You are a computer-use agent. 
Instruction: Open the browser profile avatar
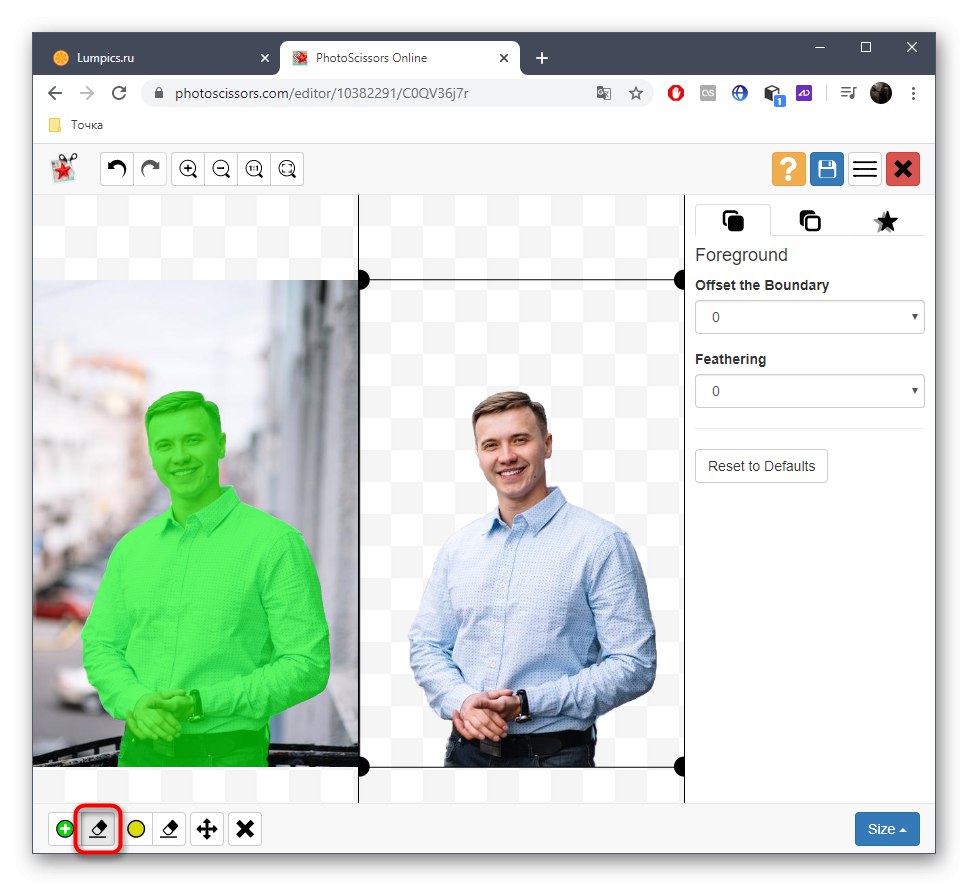[x=881, y=93]
